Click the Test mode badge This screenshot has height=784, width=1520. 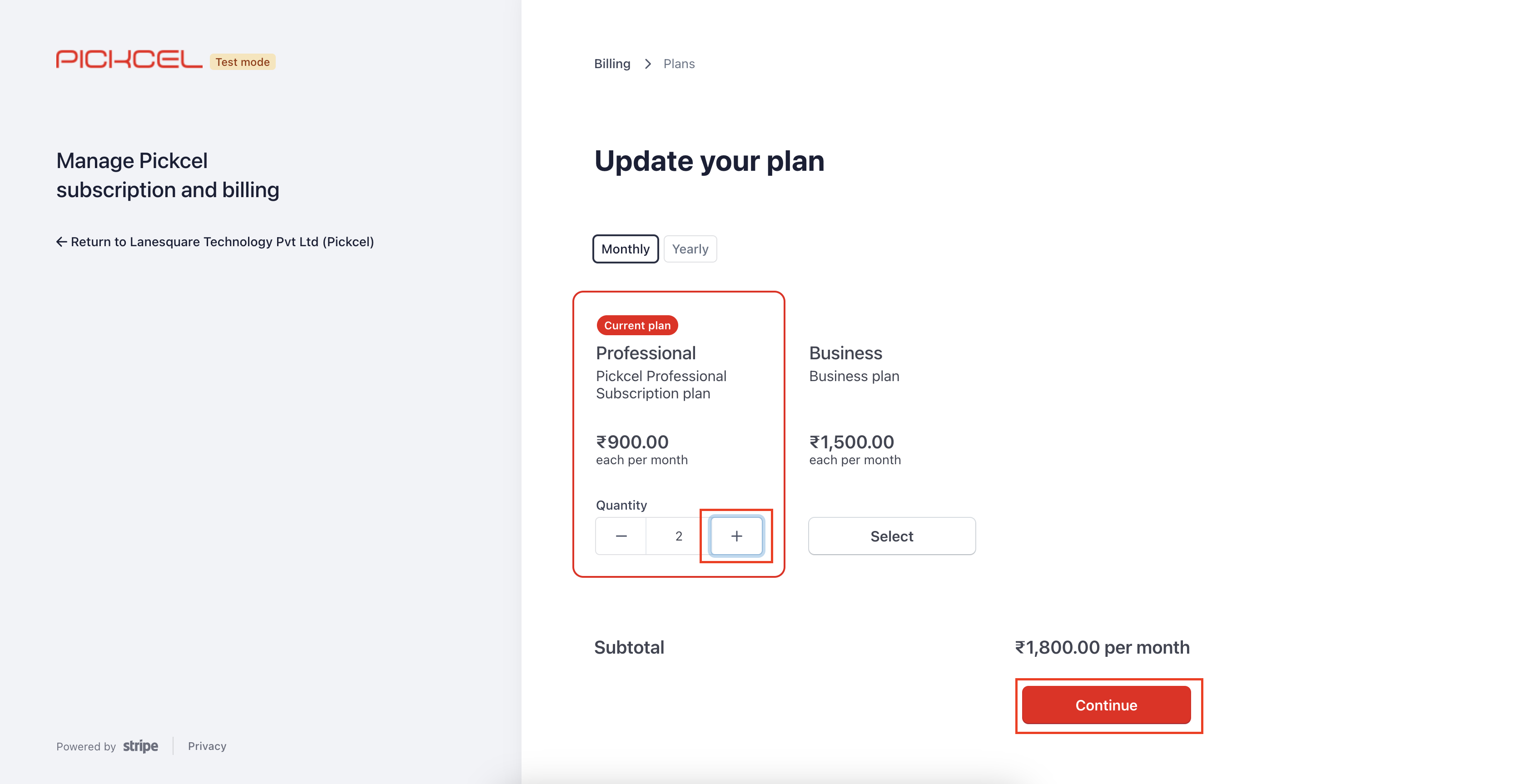click(x=243, y=62)
